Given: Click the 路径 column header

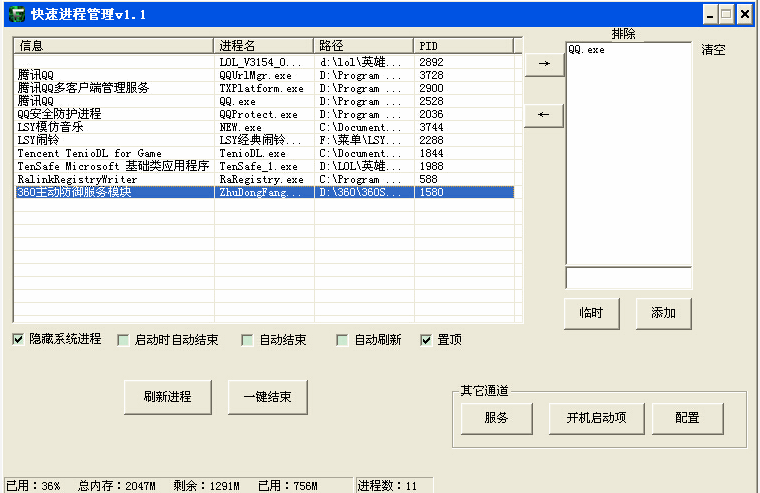Looking at the screenshot, I should click(x=363, y=46).
